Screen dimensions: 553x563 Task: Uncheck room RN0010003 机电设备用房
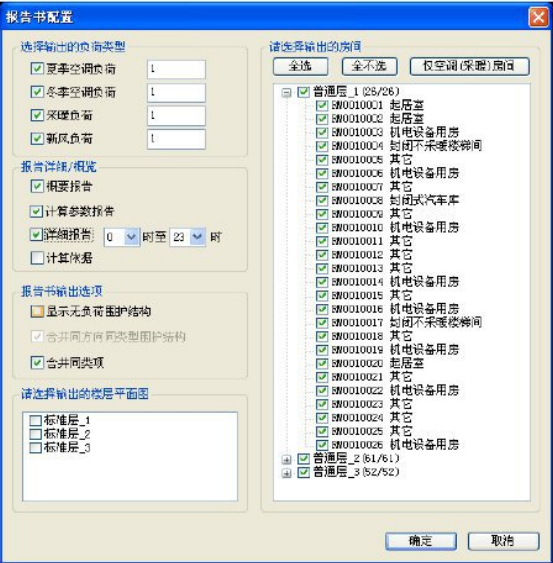[322, 132]
